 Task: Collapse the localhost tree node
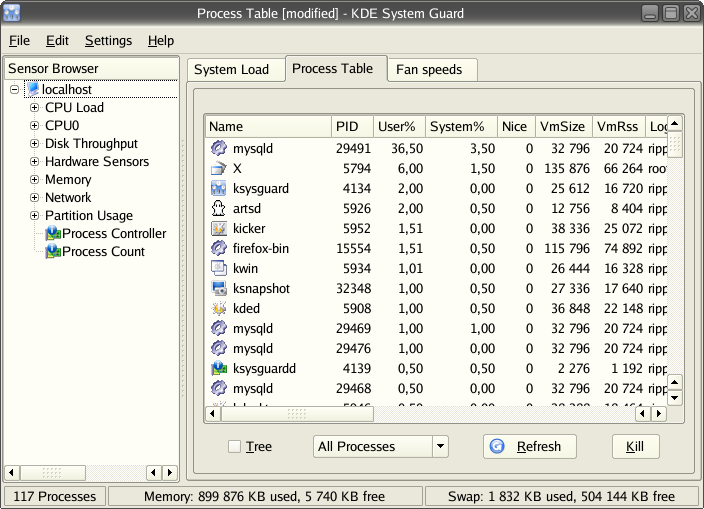click(x=15, y=90)
